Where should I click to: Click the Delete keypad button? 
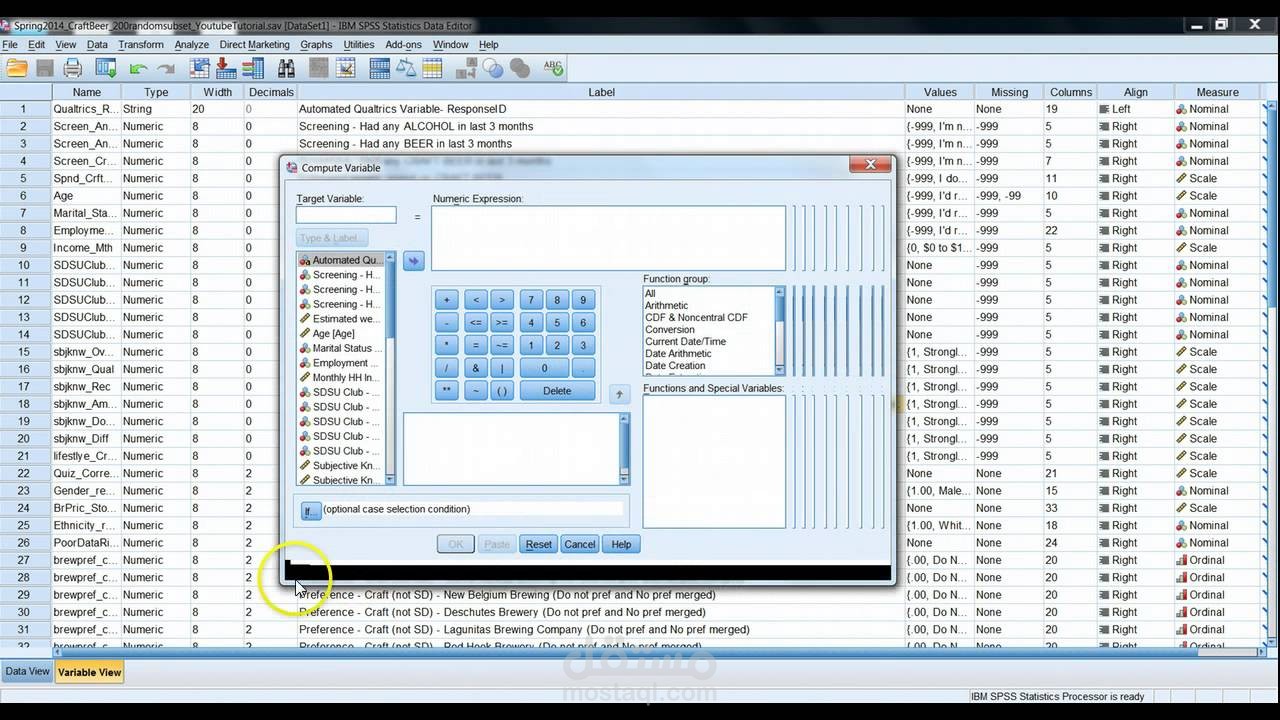pyautogui.click(x=557, y=391)
